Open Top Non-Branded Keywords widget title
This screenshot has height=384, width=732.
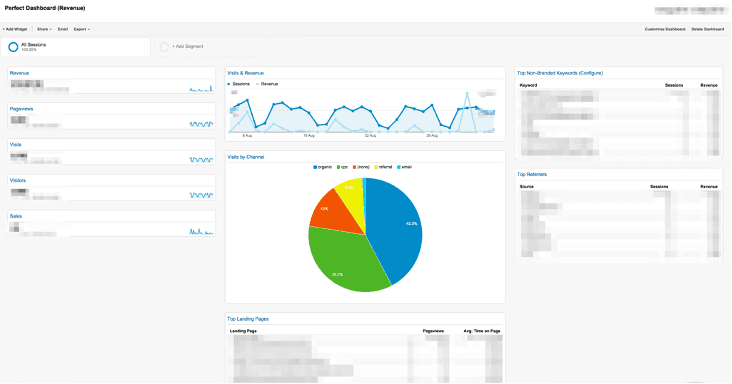pos(560,73)
